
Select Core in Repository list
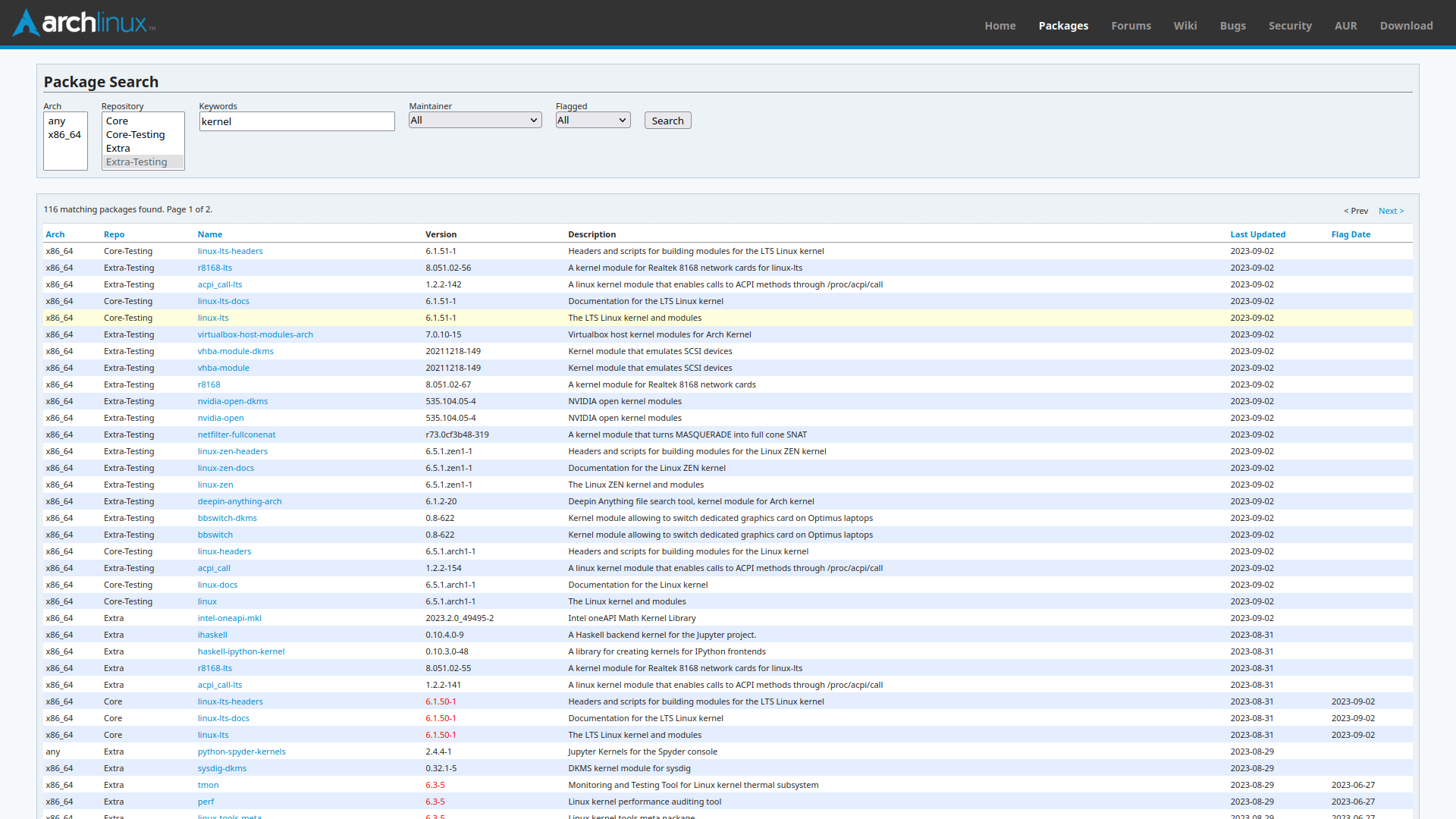click(143, 121)
